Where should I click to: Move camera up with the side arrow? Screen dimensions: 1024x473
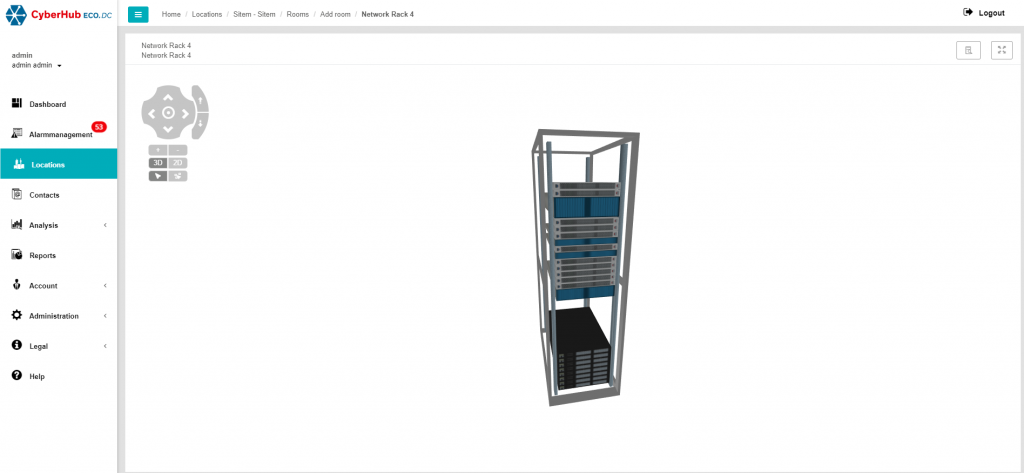click(x=201, y=101)
